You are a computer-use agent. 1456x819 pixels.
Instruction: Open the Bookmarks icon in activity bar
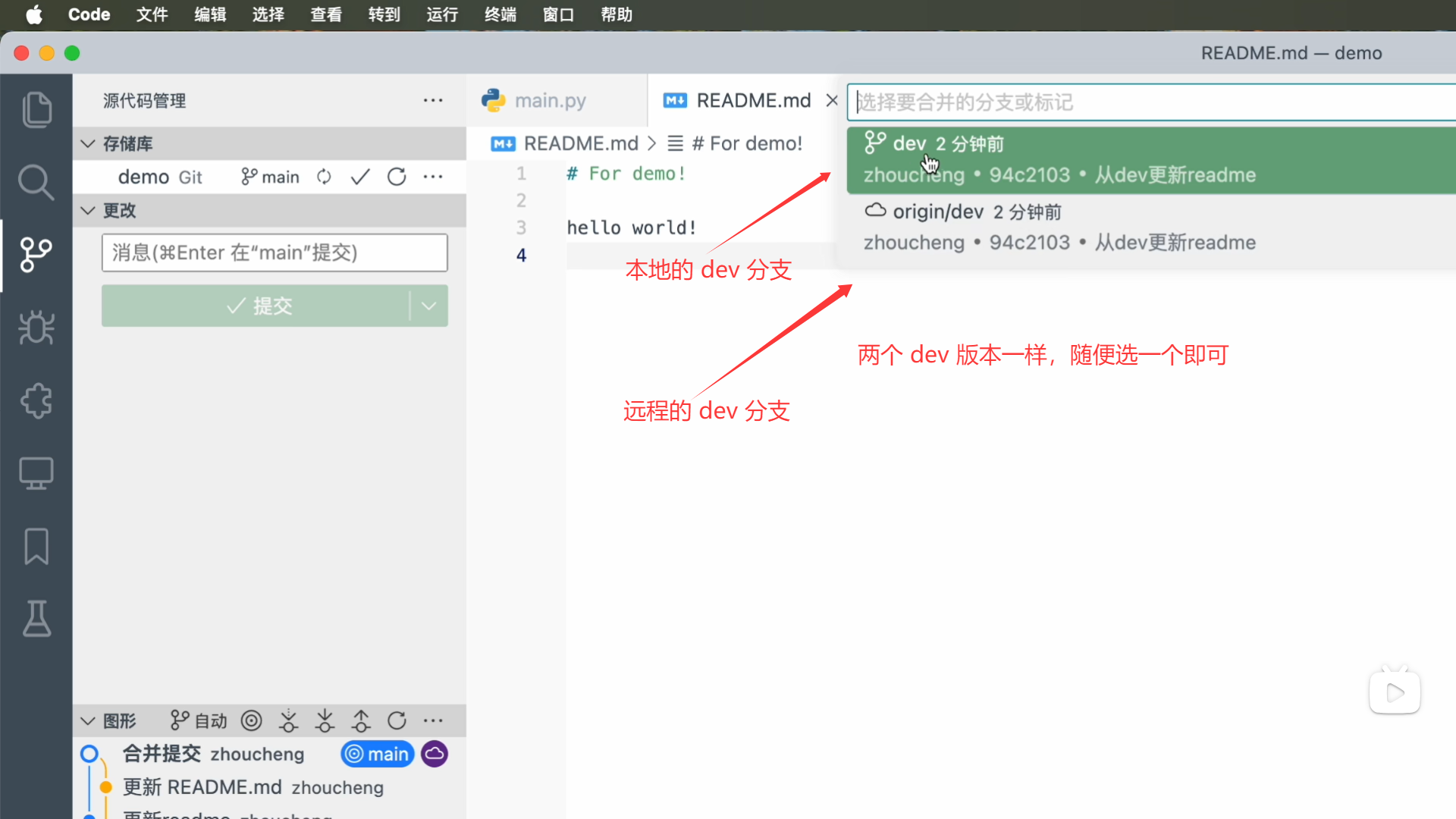[x=36, y=546]
